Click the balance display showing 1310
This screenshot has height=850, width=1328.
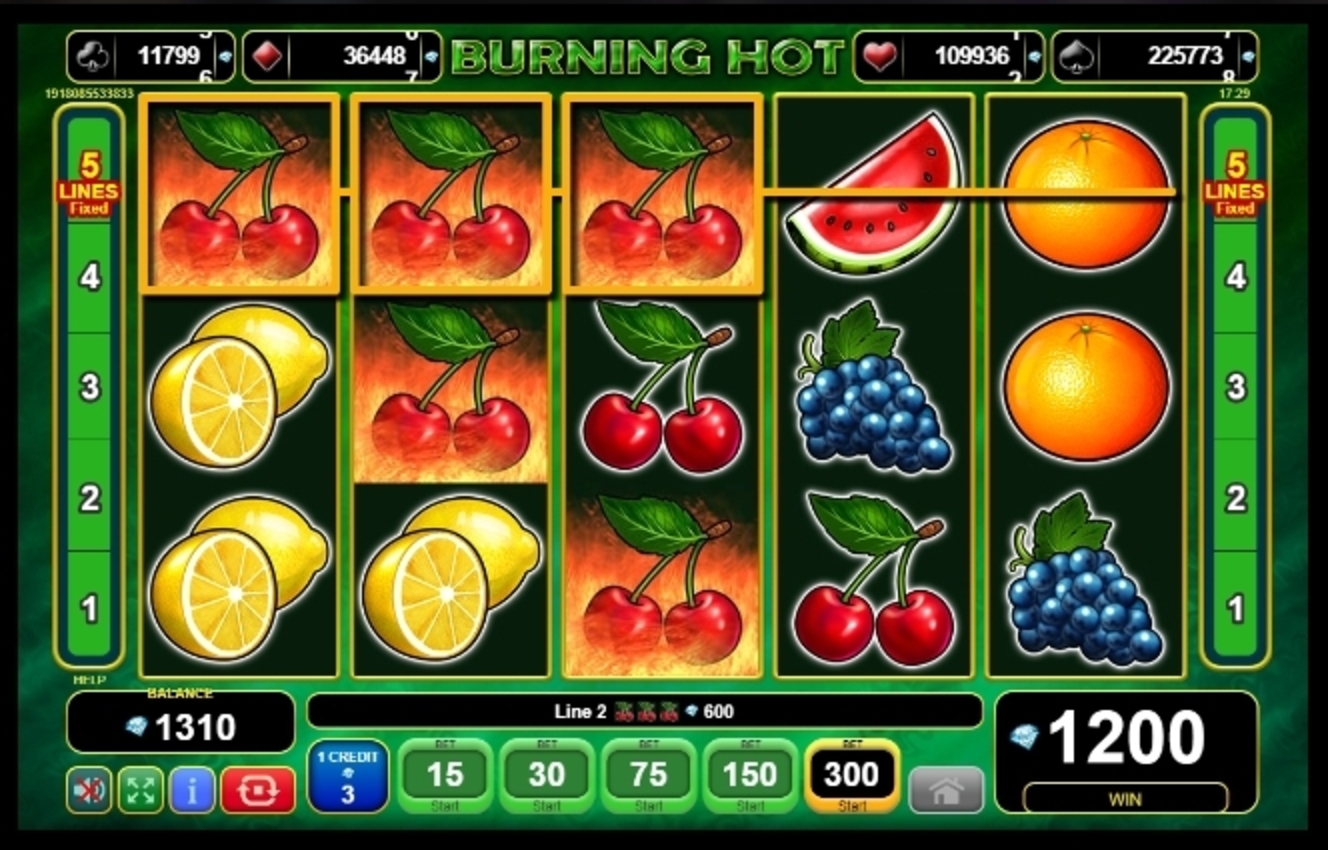click(x=181, y=722)
